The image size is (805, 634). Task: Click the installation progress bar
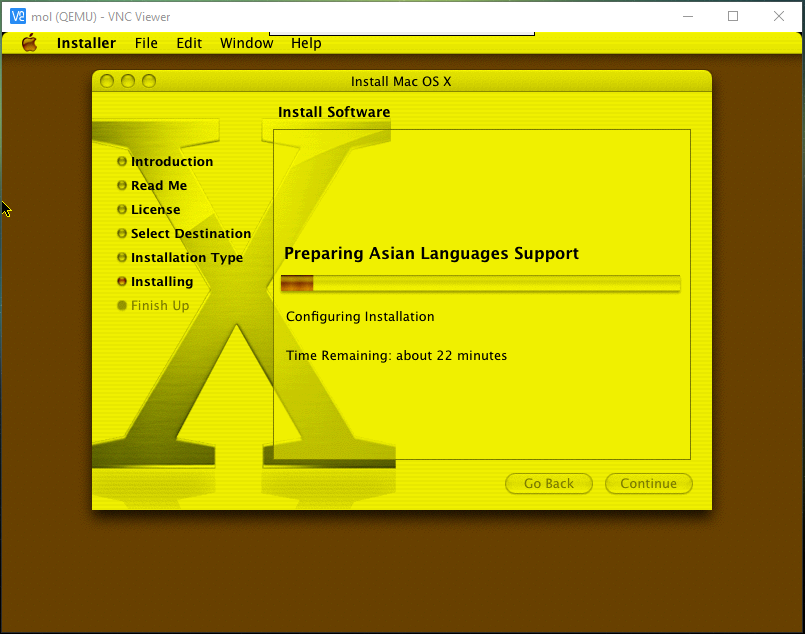point(481,283)
